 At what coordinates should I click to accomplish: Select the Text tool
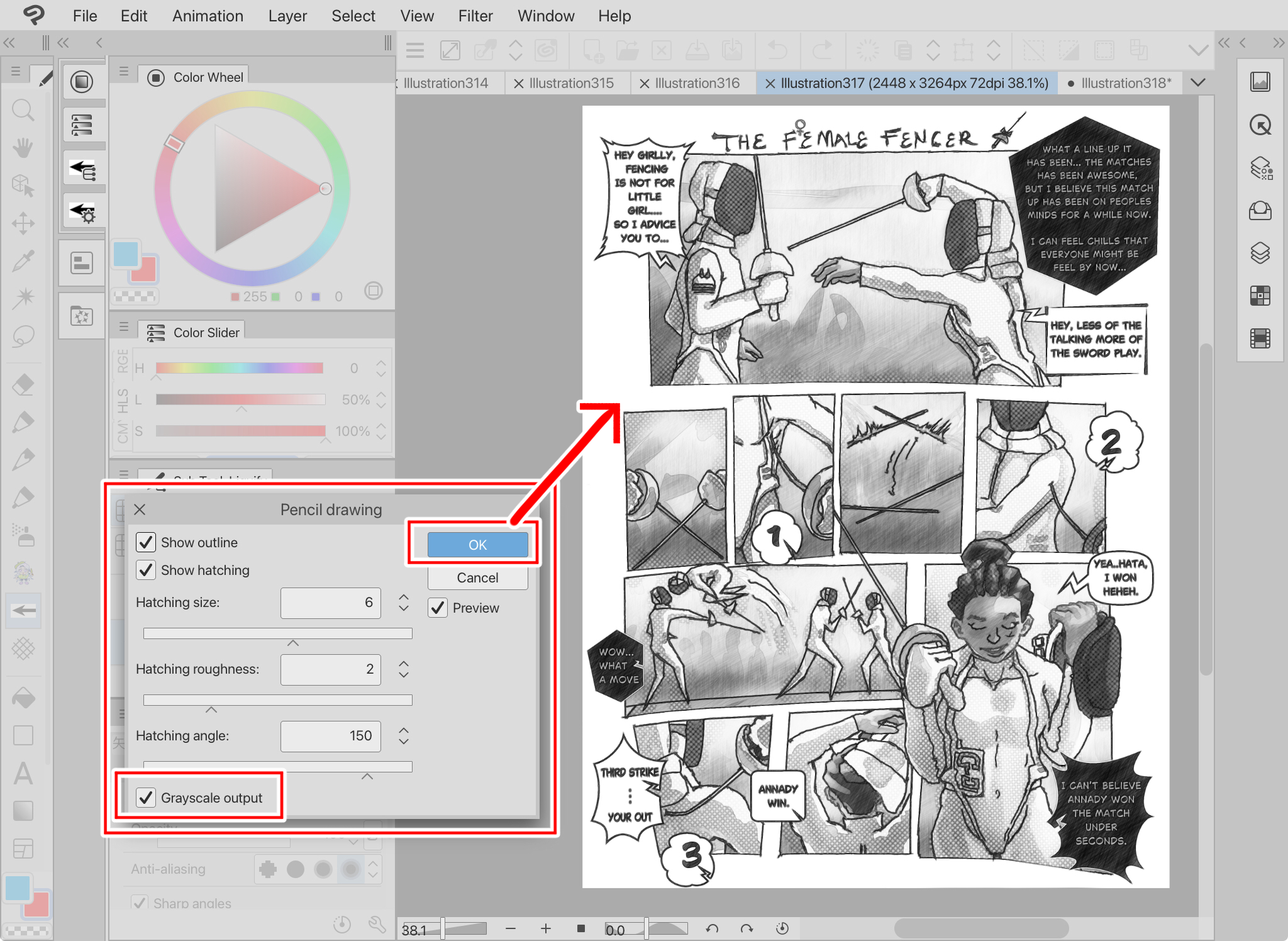(x=23, y=773)
